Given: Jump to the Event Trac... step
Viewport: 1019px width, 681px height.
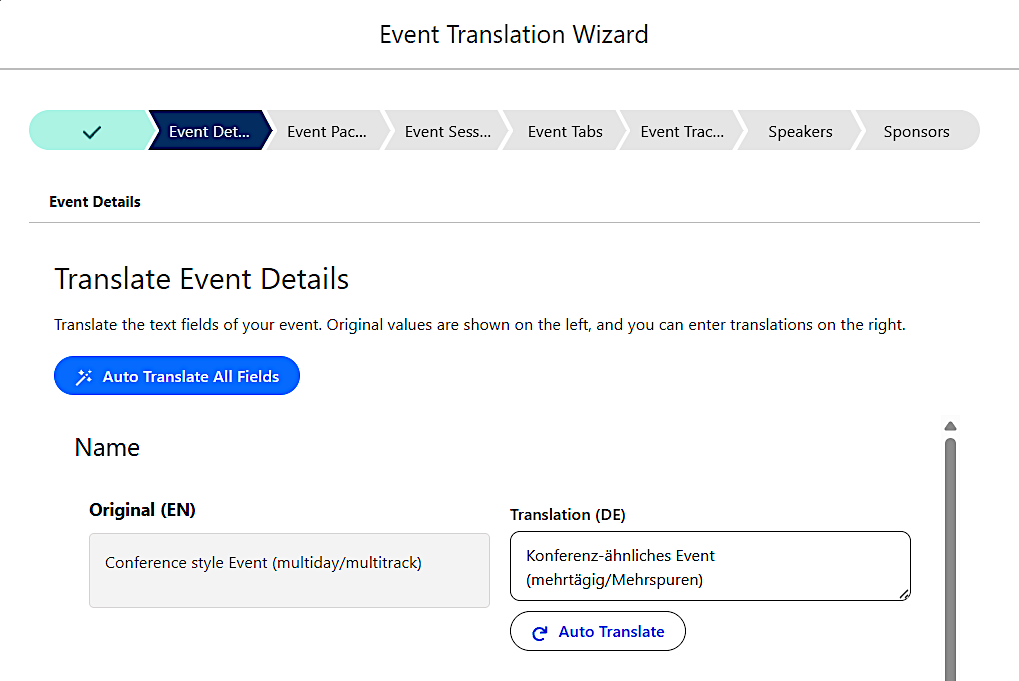Looking at the screenshot, I should (682, 131).
